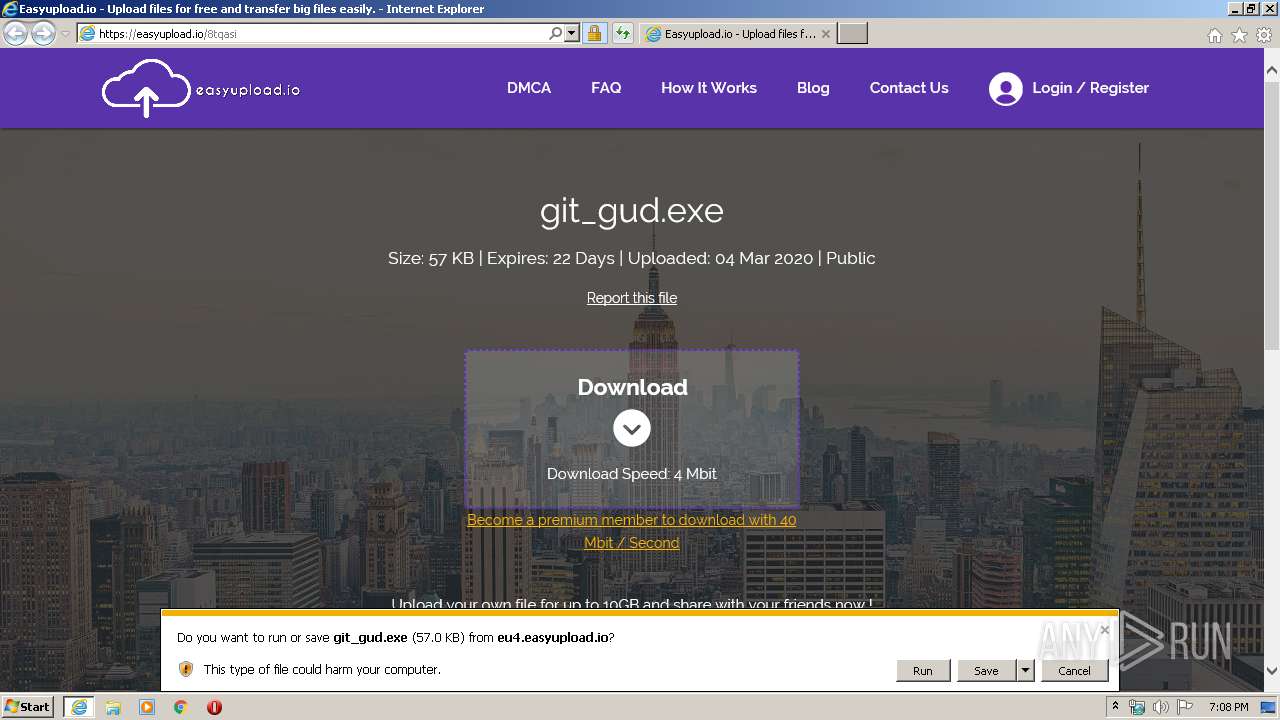Image resolution: width=1280 pixels, height=720 pixels.
Task: Save the git_gud.exe file
Action: pos(986,671)
